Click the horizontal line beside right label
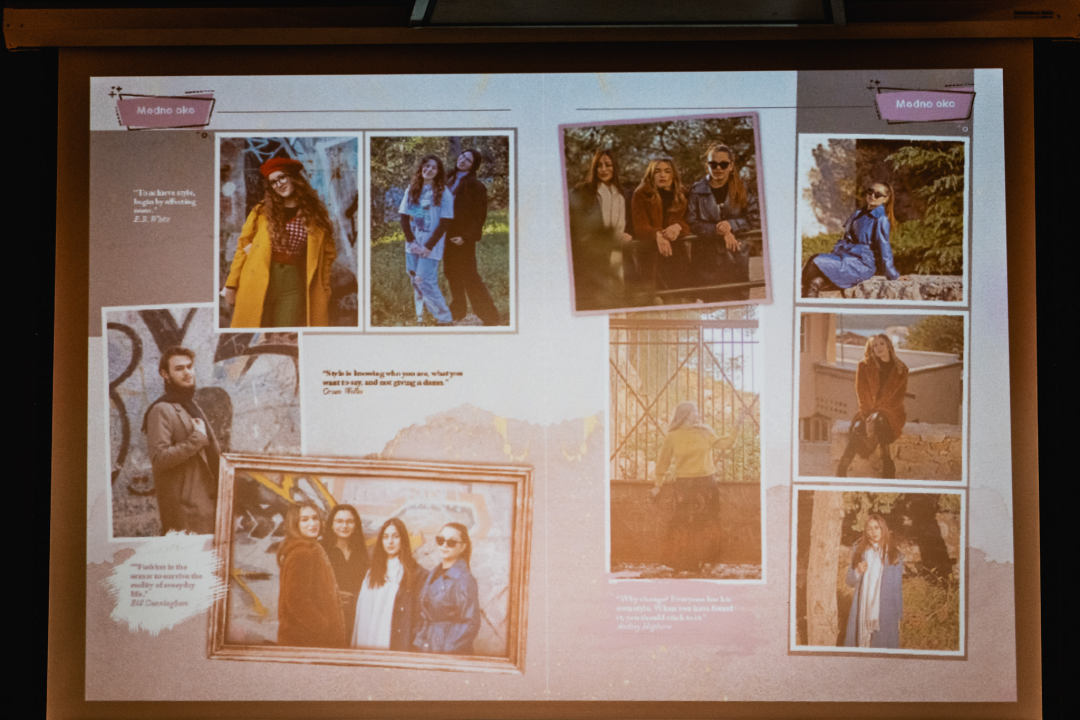 pos(720,108)
